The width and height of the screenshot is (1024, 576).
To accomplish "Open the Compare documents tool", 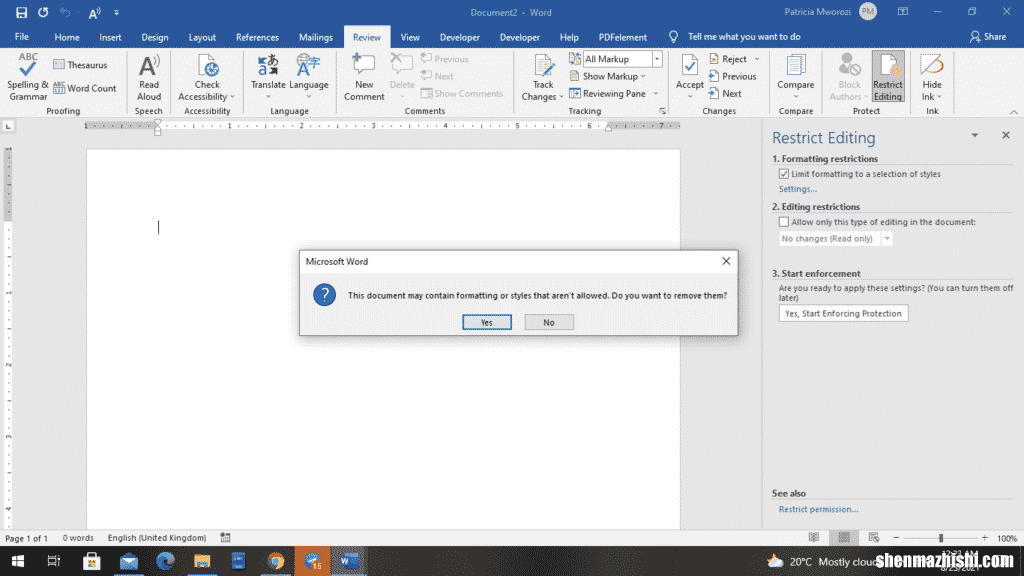I will point(795,76).
